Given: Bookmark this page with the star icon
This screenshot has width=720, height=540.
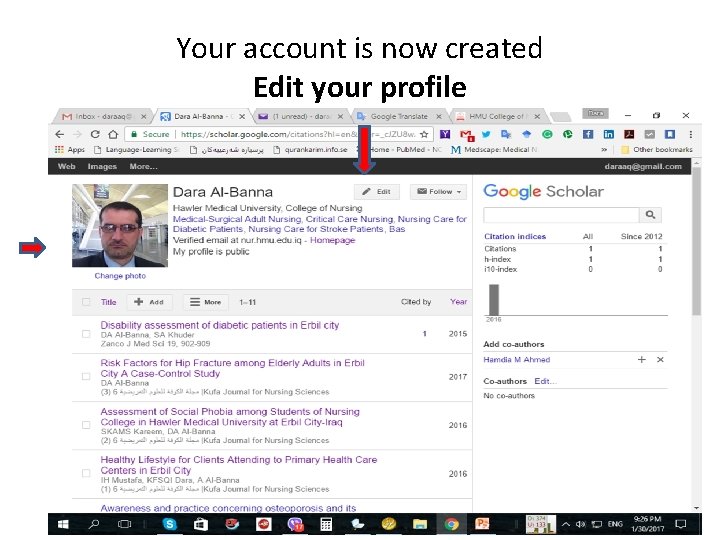Looking at the screenshot, I should [x=424, y=134].
